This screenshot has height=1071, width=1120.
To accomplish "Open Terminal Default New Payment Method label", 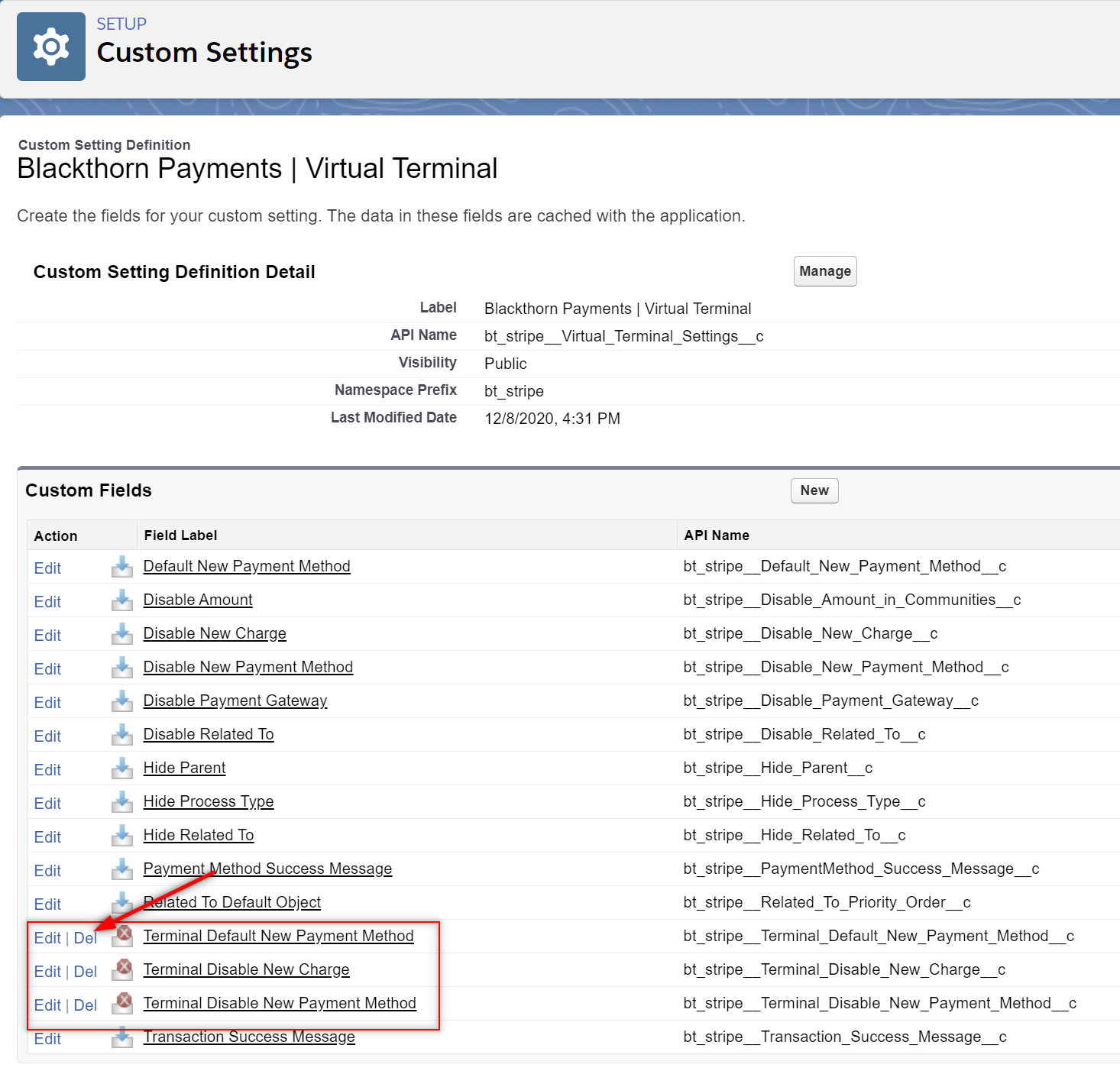I will pyautogui.click(x=279, y=936).
